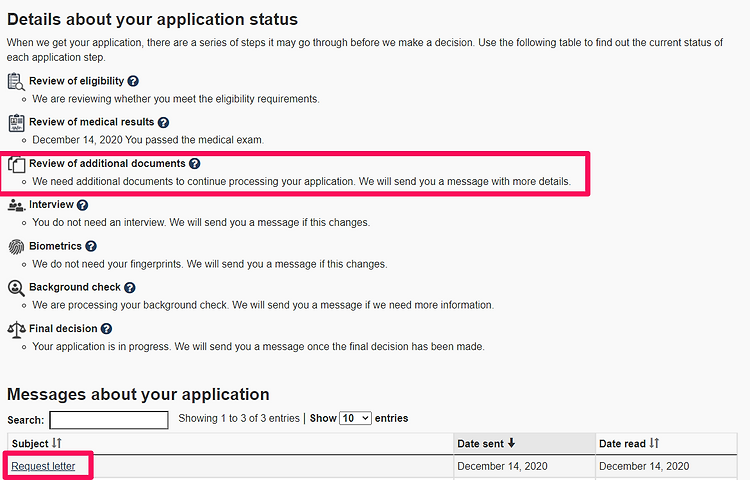Expand the Show entries dropdown
The width and height of the screenshot is (750, 480).
[x=355, y=418]
